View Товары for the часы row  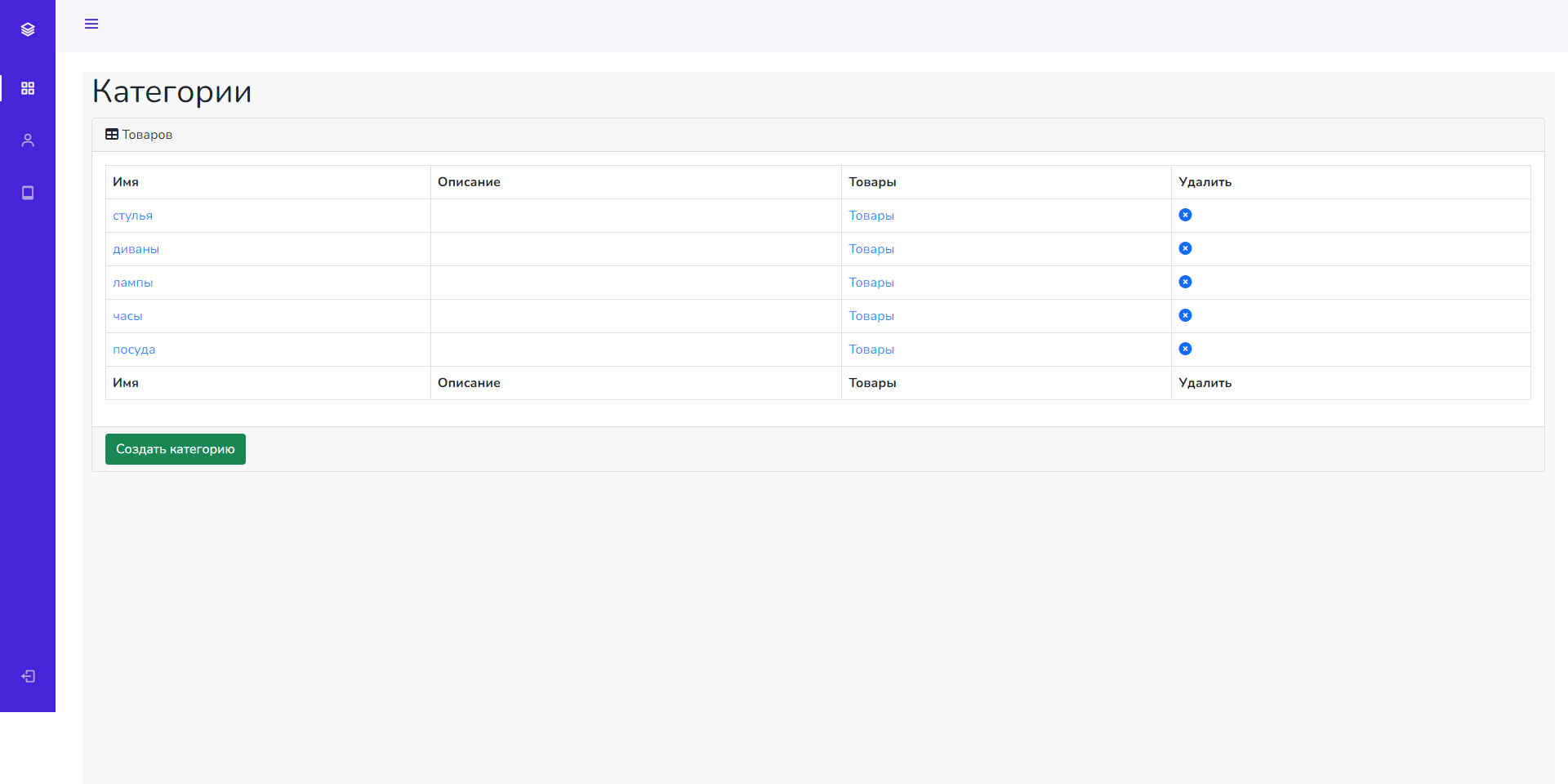click(871, 316)
